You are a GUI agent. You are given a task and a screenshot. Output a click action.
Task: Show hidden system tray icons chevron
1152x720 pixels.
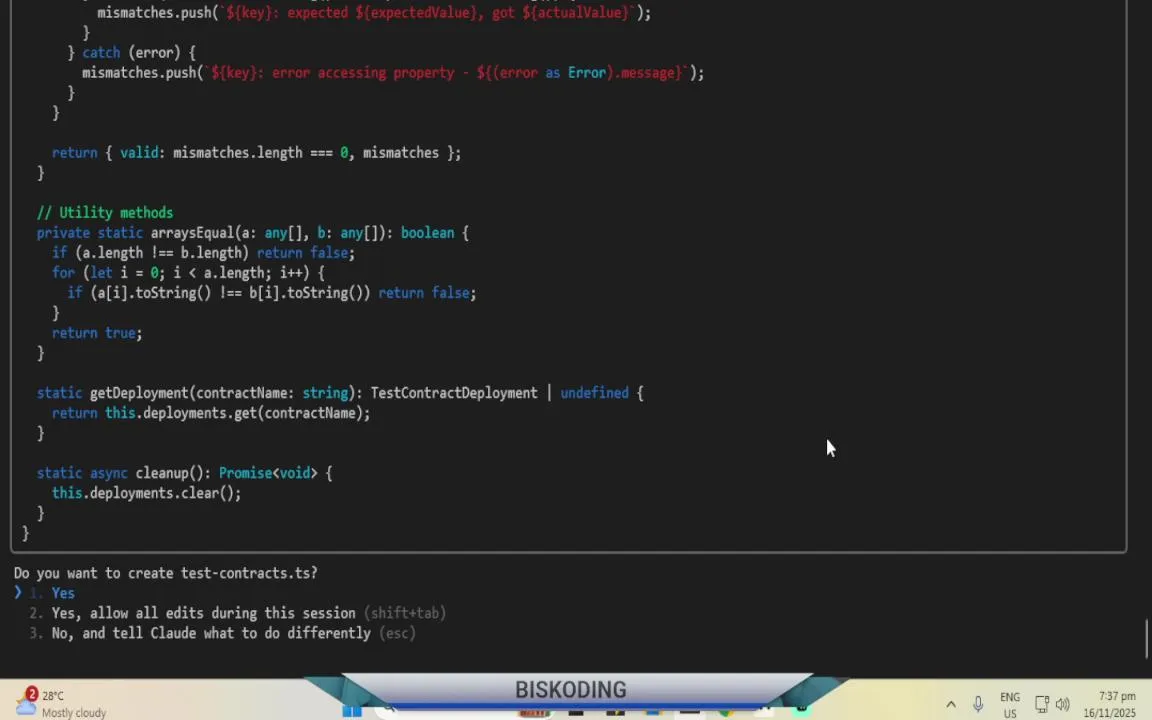951,704
